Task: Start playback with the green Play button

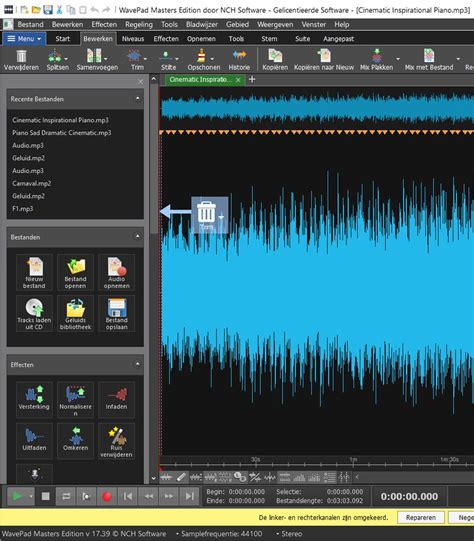Action: 17,496
